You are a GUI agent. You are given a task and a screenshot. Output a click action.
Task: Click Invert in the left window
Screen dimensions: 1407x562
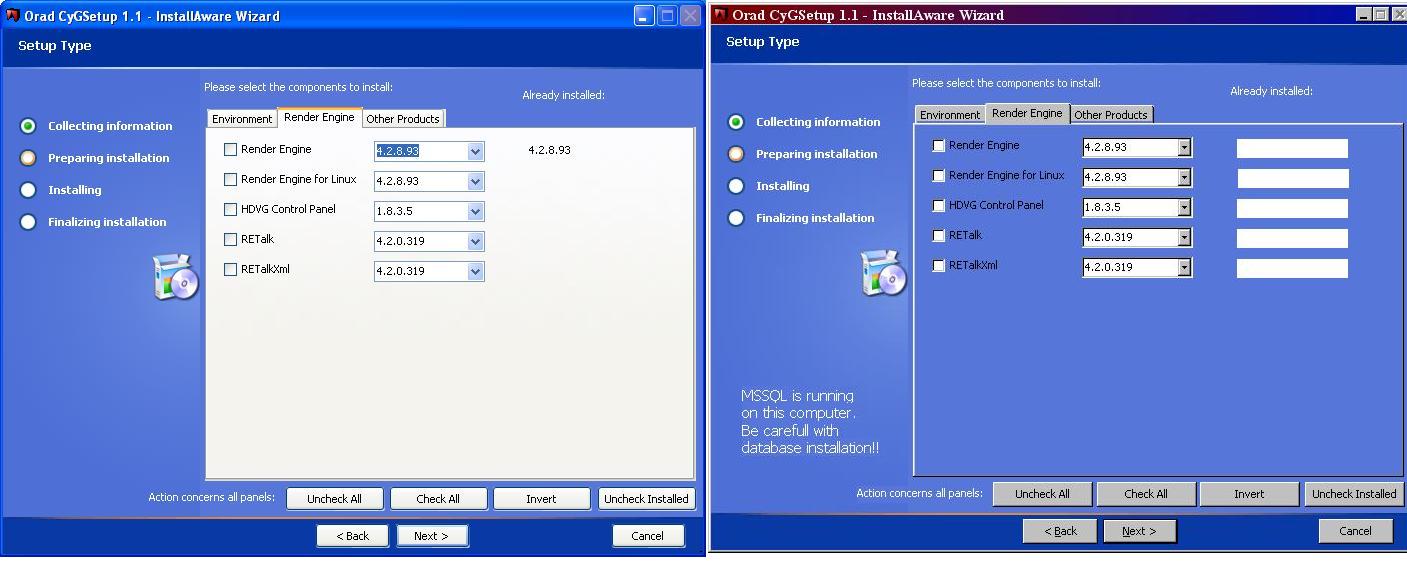[541, 499]
